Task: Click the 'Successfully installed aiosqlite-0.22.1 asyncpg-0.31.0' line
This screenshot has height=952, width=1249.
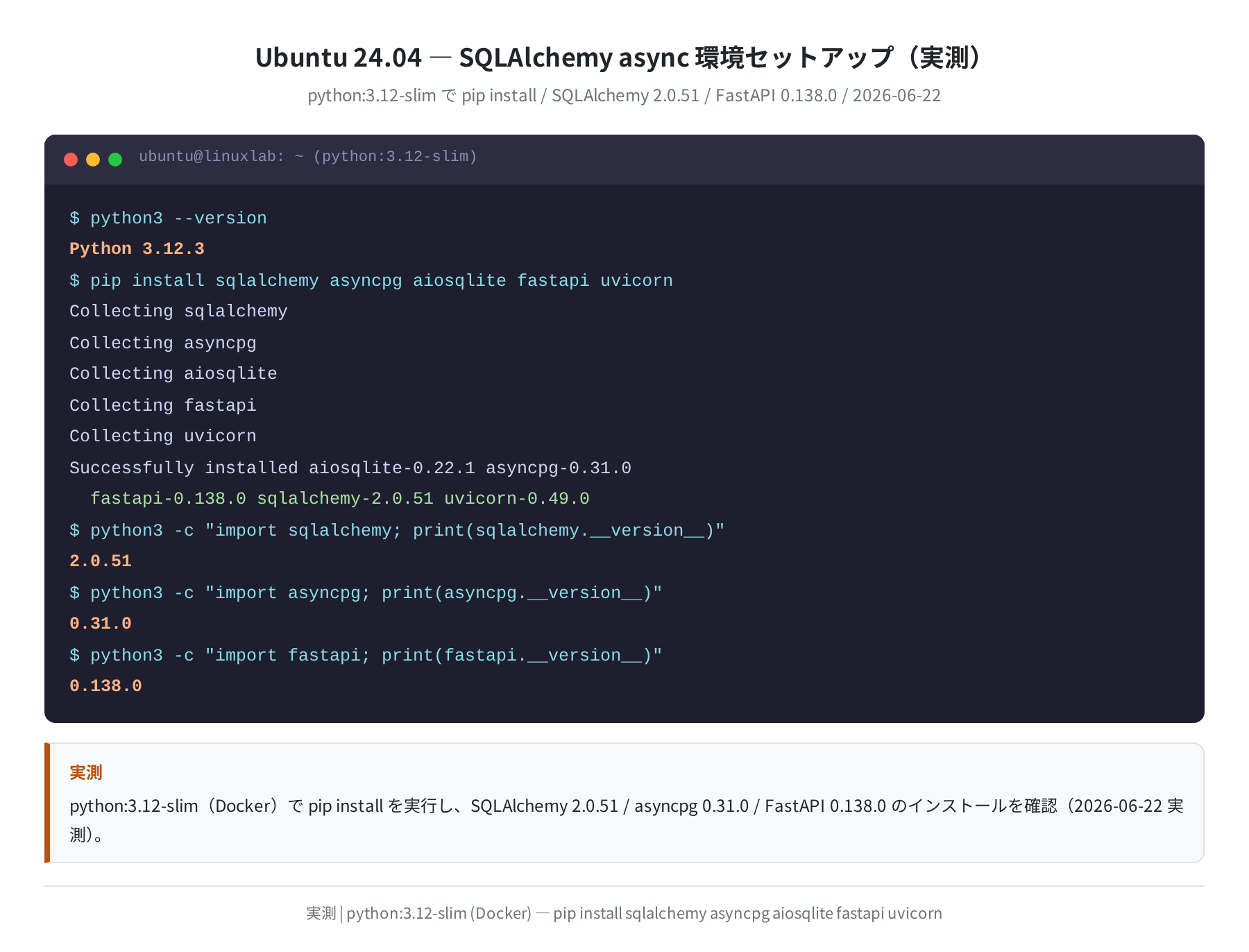Action: (x=350, y=468)
